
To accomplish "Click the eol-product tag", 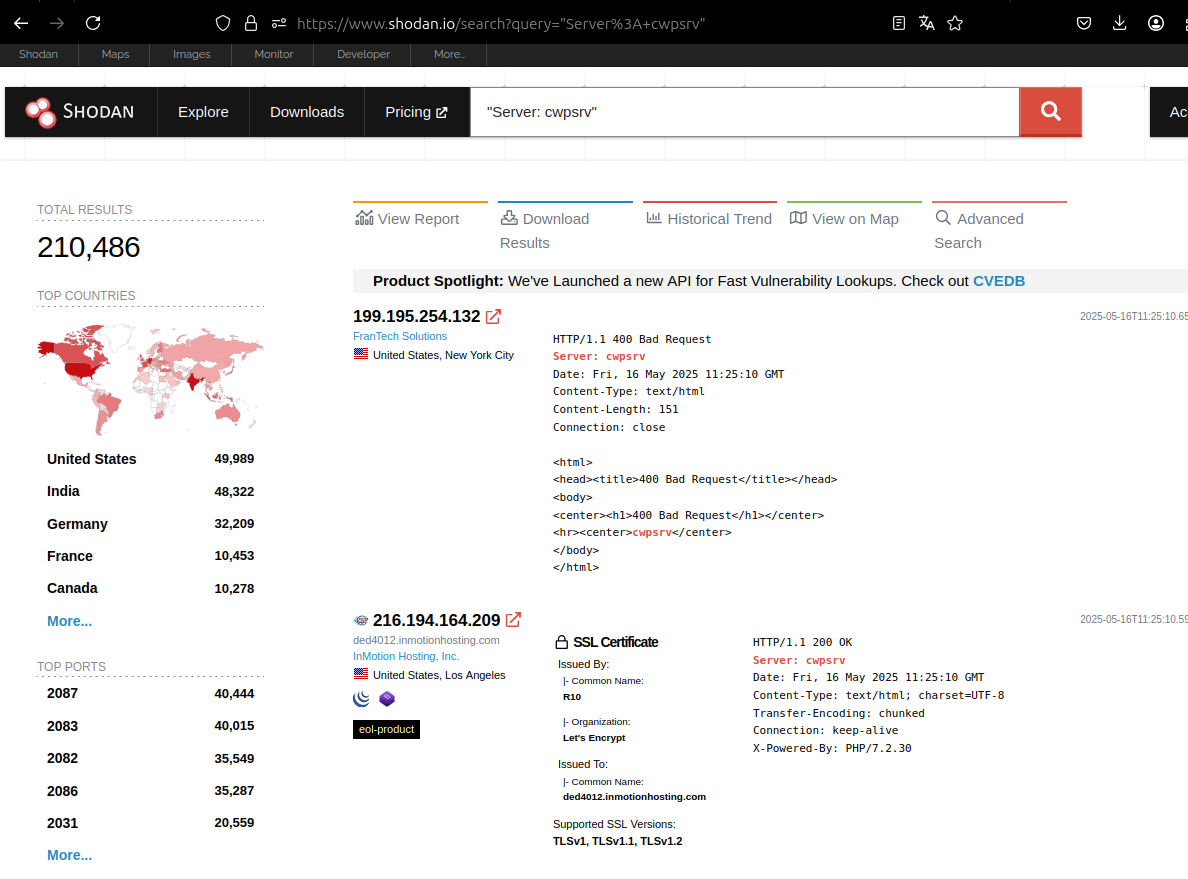I will (386, 730).
